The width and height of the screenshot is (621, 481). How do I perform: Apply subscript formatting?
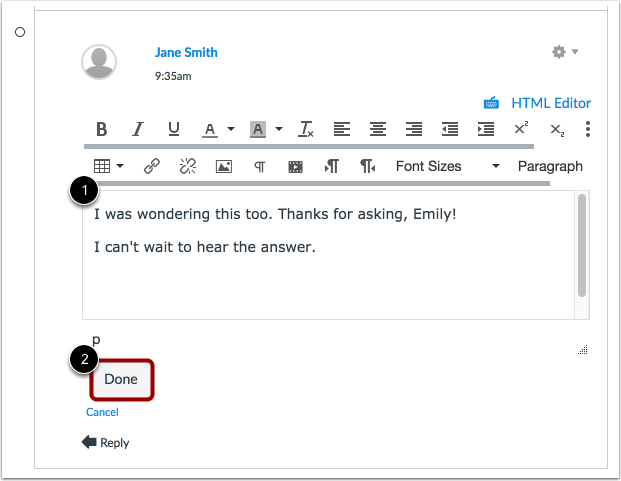(x=557, y=130)
